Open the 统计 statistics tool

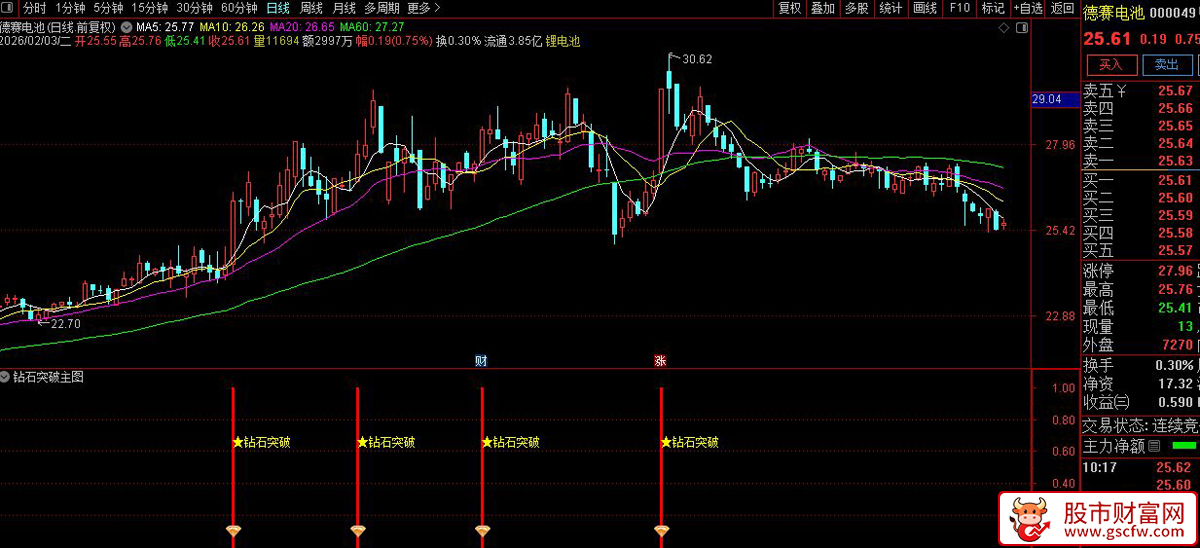click(x=890, y=8)
